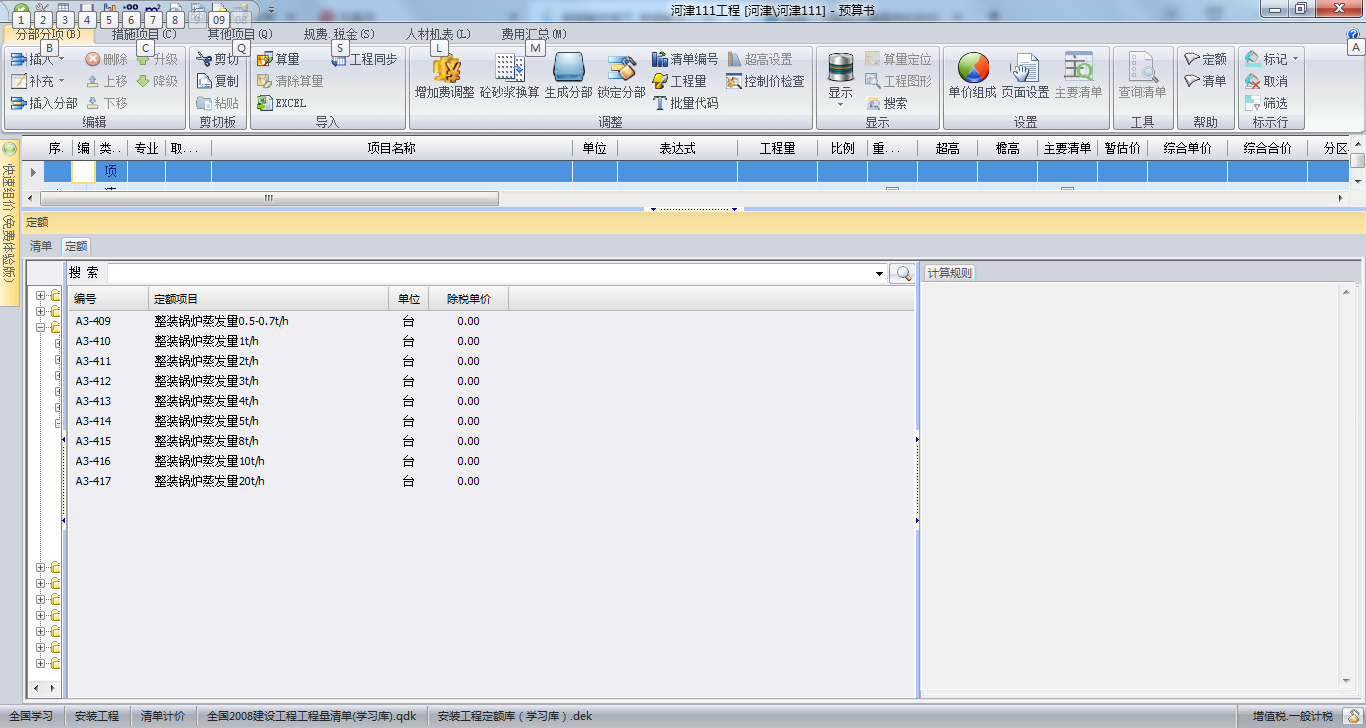Open the 单价组成 pie chart settings

pyautogui.click(x=973, y=76)
